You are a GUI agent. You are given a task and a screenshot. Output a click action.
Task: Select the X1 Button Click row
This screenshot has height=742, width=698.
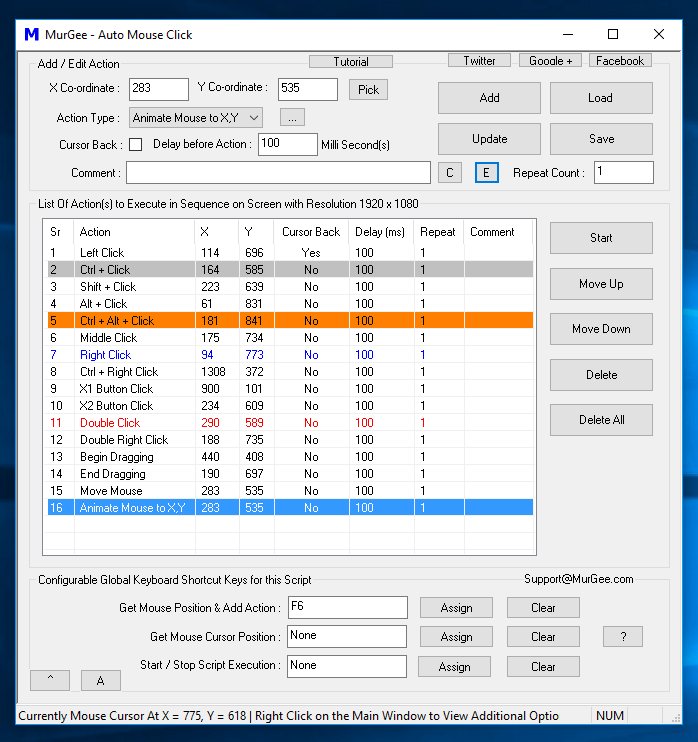290,389
